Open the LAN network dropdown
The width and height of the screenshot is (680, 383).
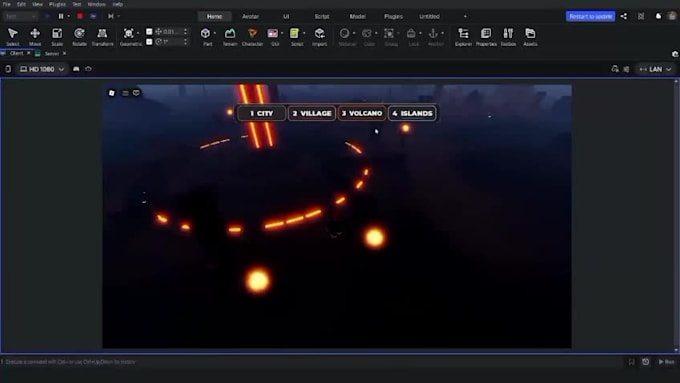[655, 69]
